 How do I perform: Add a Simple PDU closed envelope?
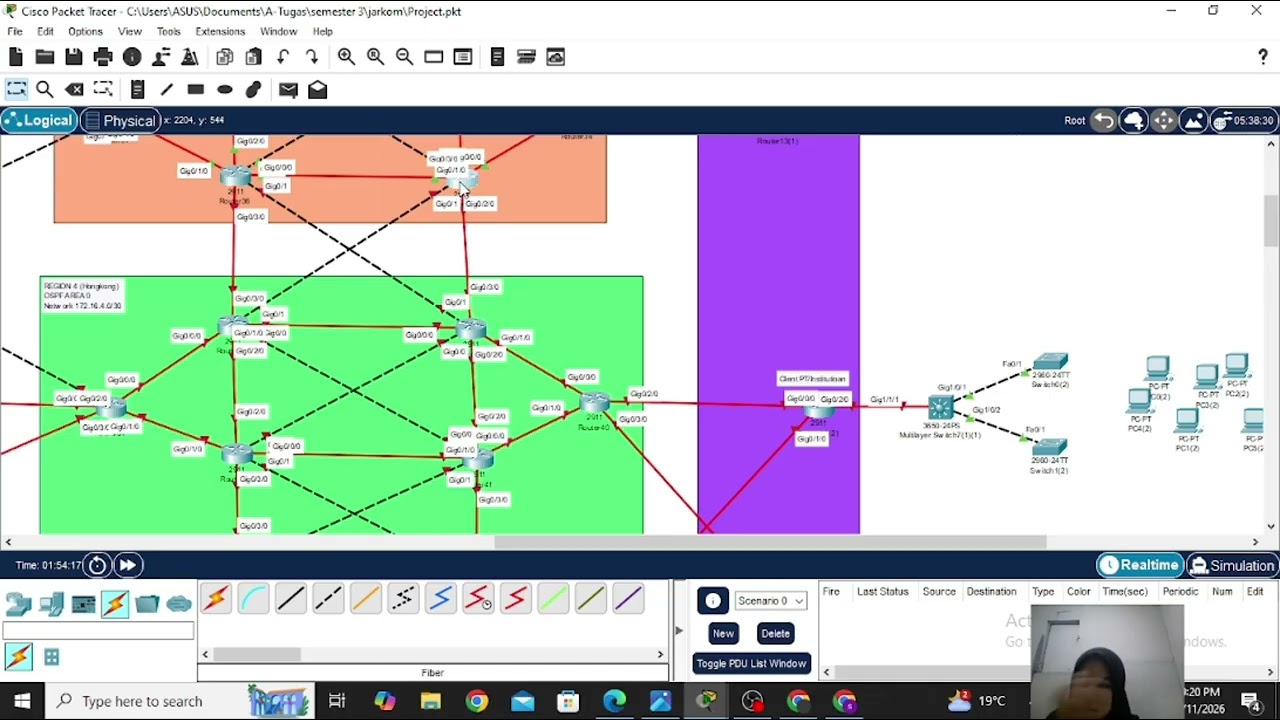click(x=288, y=90)
